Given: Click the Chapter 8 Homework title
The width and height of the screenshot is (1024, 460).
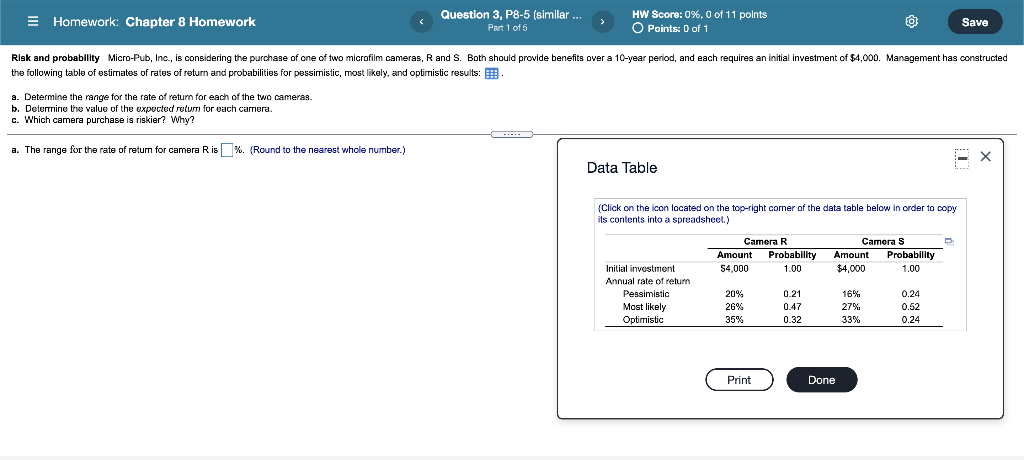Looking at the screenshot, I should click(191, 22).
